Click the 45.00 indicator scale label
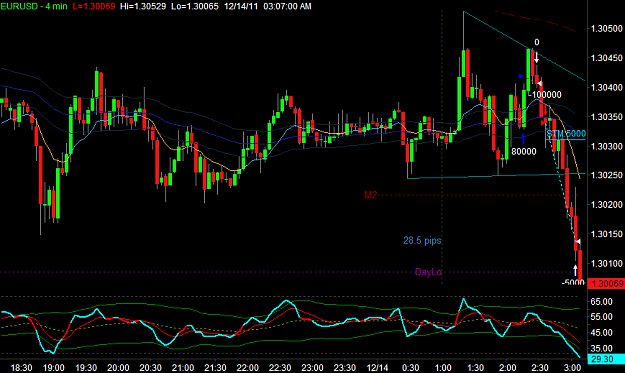The width and height of the screenshot is (625, 373). tap(601, 332)
